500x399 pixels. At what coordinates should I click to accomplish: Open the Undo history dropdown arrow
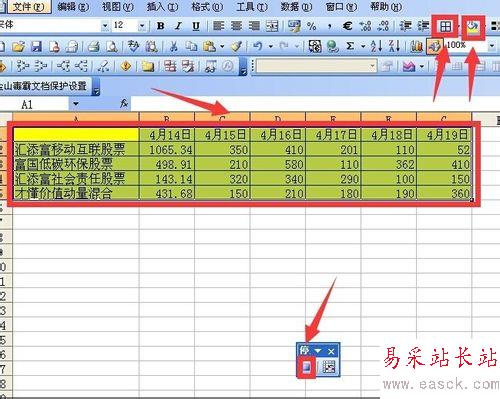(270, 46)
